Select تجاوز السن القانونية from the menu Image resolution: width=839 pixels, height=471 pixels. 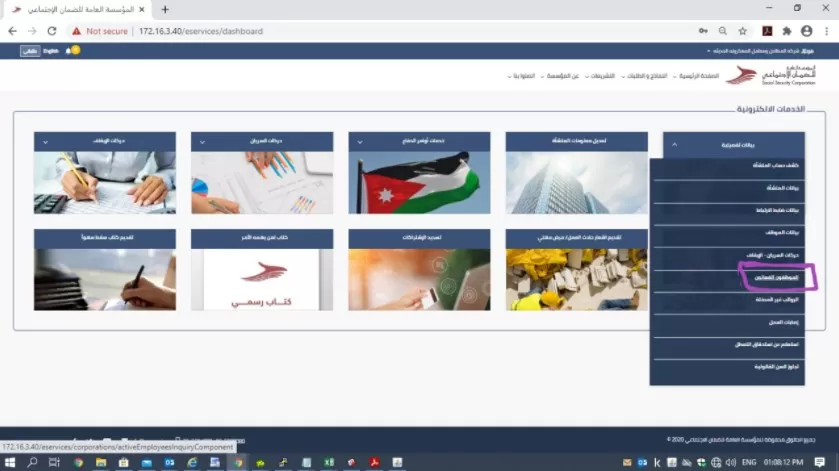coord(727,367)
